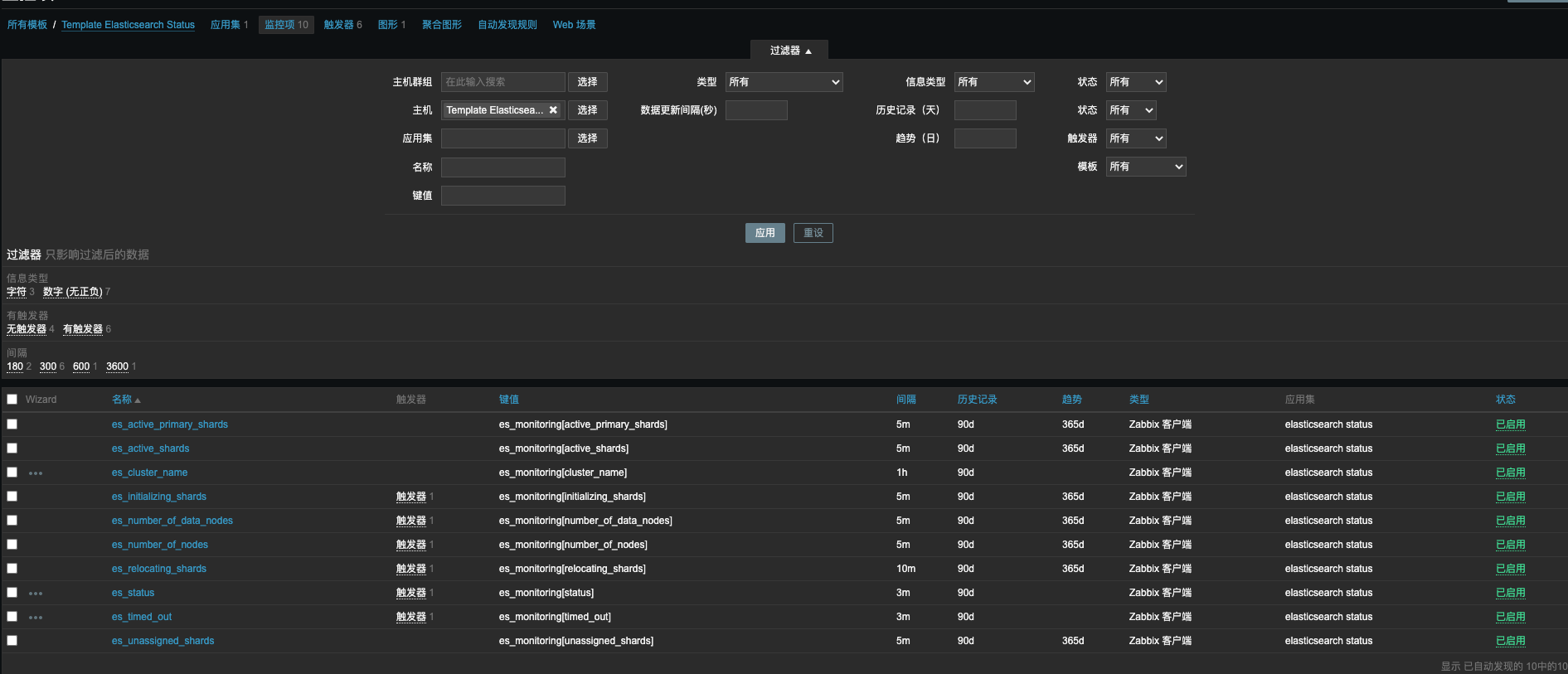Toggle 已启用 status for es_cluster_name
Image resolution: width=1568 pixels, height=674 pixels.
[x=1510, y=473]
